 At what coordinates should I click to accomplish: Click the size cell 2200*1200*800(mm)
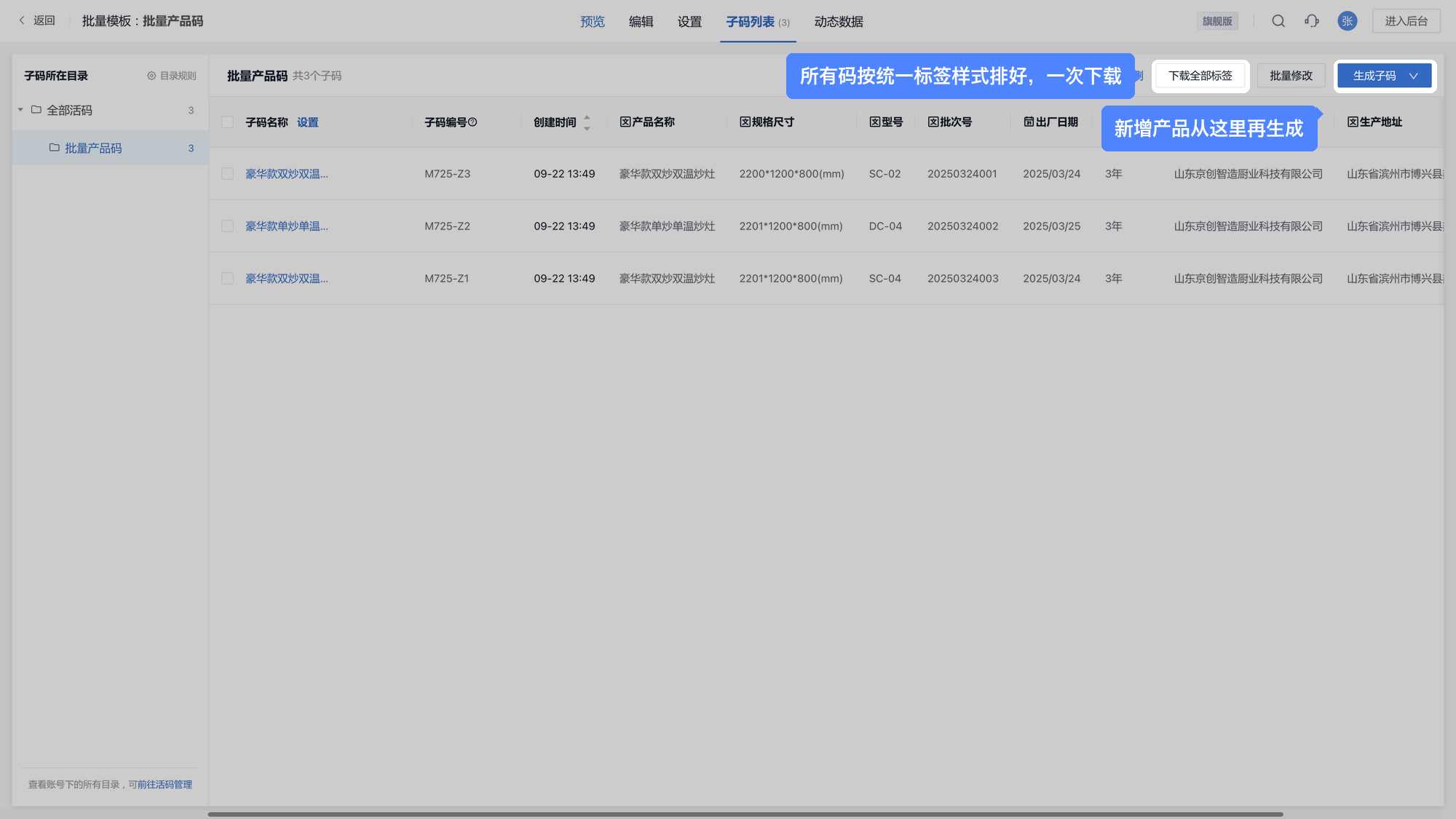click(x=792, y=174)
